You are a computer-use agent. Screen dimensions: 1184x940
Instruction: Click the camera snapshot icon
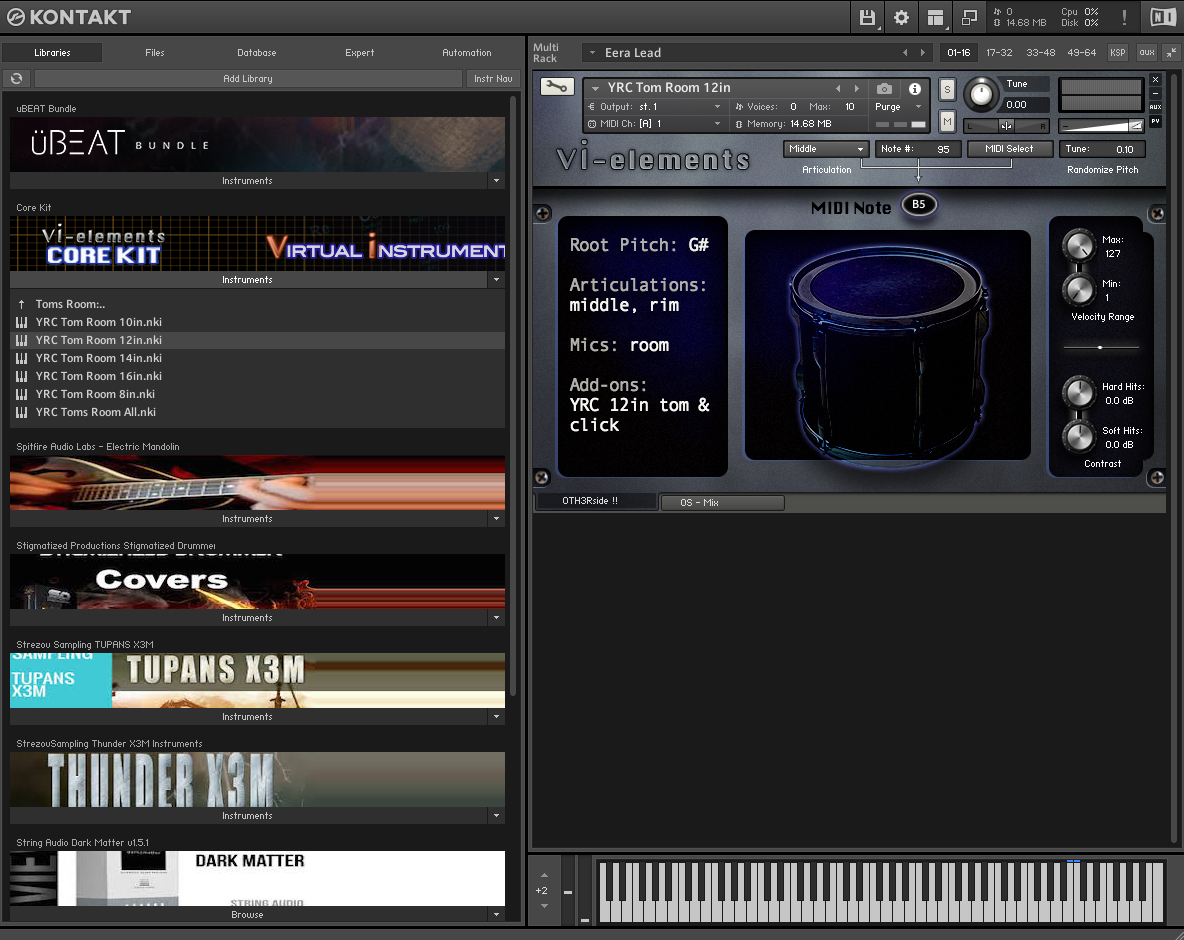[x=884, y=88]
